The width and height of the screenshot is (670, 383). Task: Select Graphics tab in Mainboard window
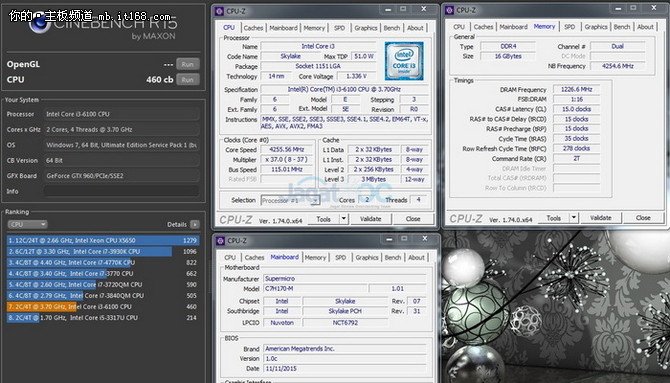(x=367, y=257)
